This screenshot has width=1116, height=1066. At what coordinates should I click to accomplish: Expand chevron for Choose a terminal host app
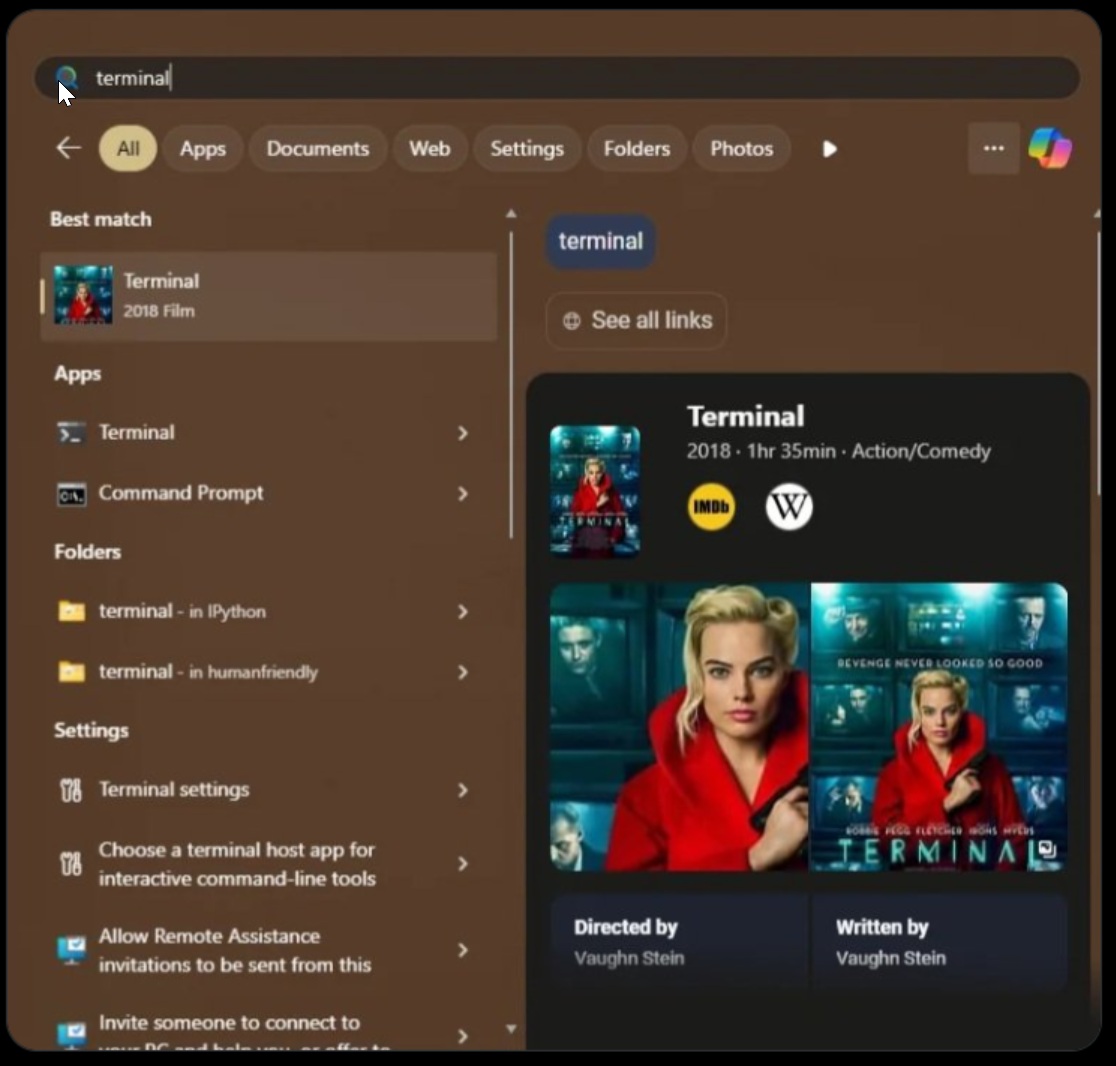(463, 864)
